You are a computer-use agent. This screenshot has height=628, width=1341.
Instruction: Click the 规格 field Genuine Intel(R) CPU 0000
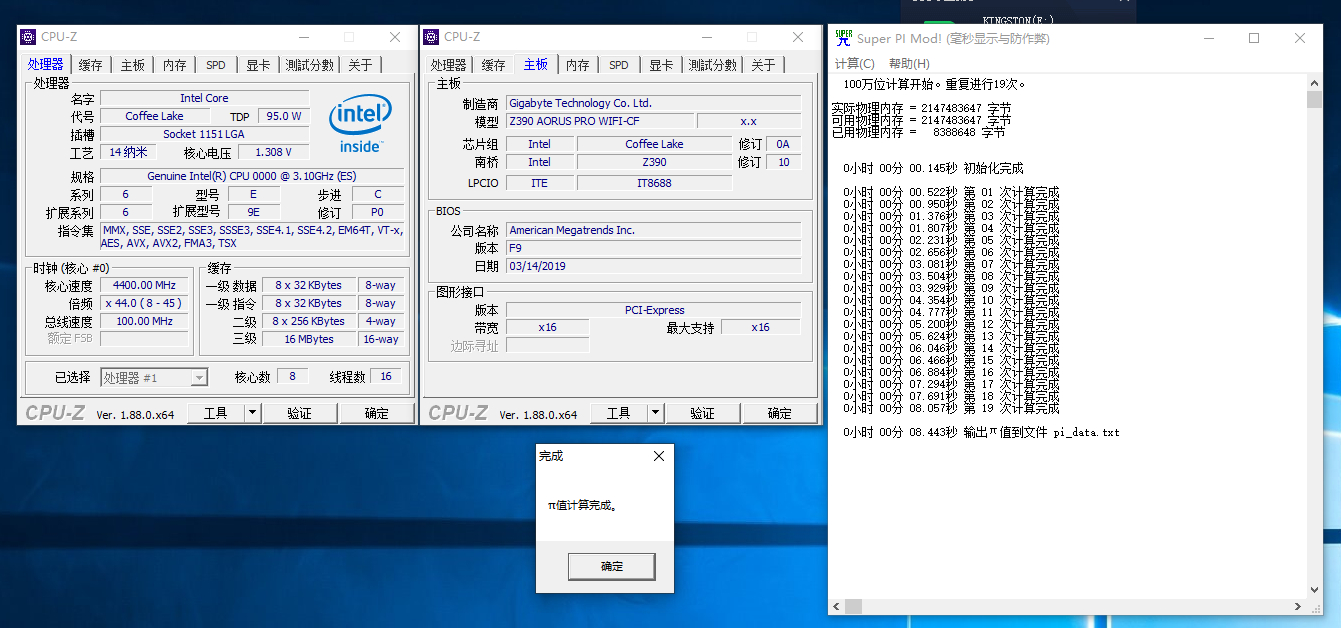click(252, 176)
